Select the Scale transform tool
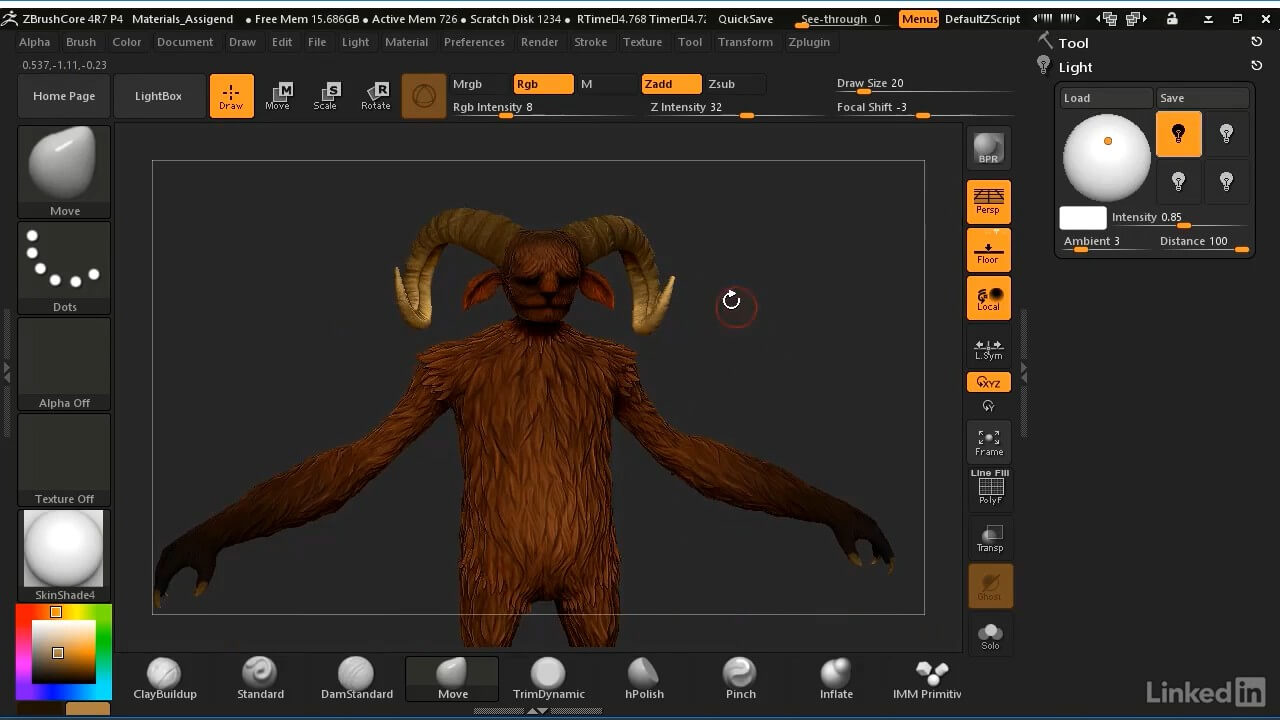 [326, 96]
